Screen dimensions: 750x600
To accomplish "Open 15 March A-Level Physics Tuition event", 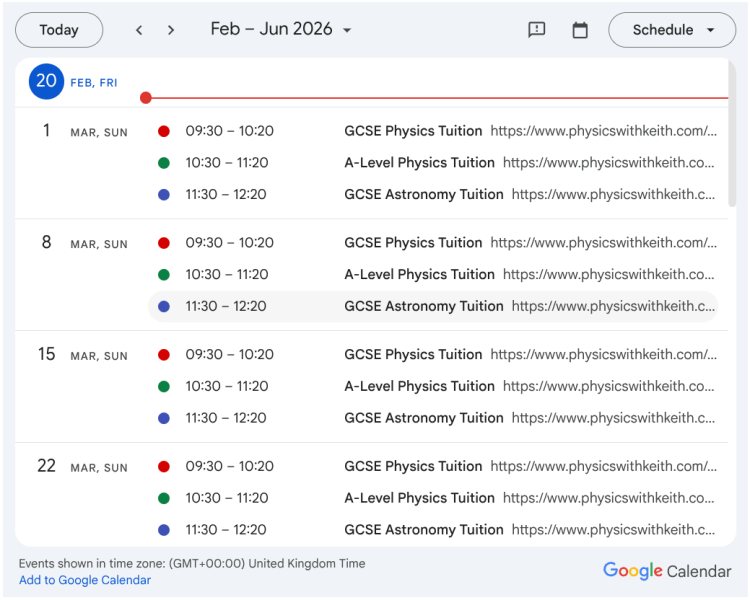I will click(x=419, y=386).
